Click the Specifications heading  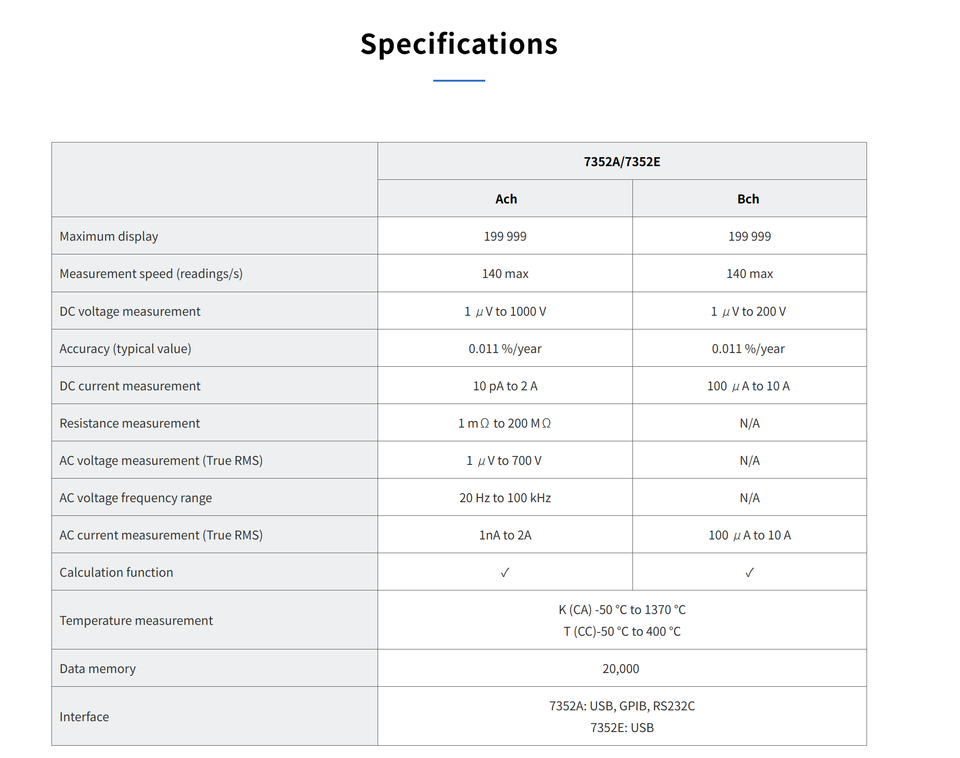[459, 44]
